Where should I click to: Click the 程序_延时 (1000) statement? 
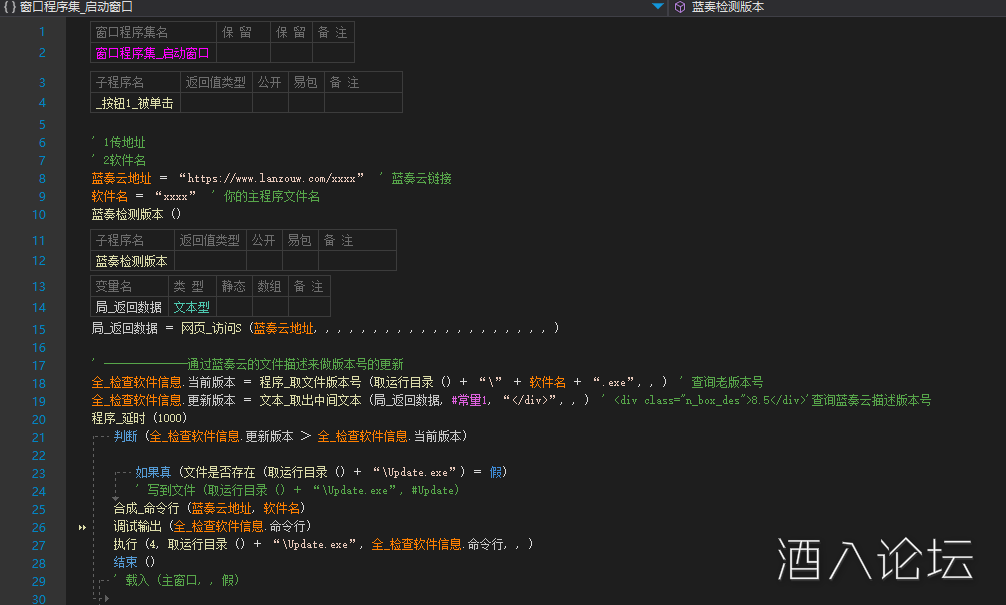coord(139,418)
